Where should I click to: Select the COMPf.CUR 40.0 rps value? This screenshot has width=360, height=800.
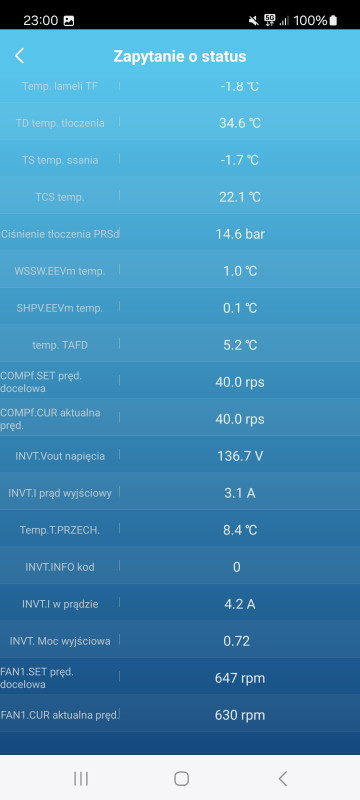240,419
